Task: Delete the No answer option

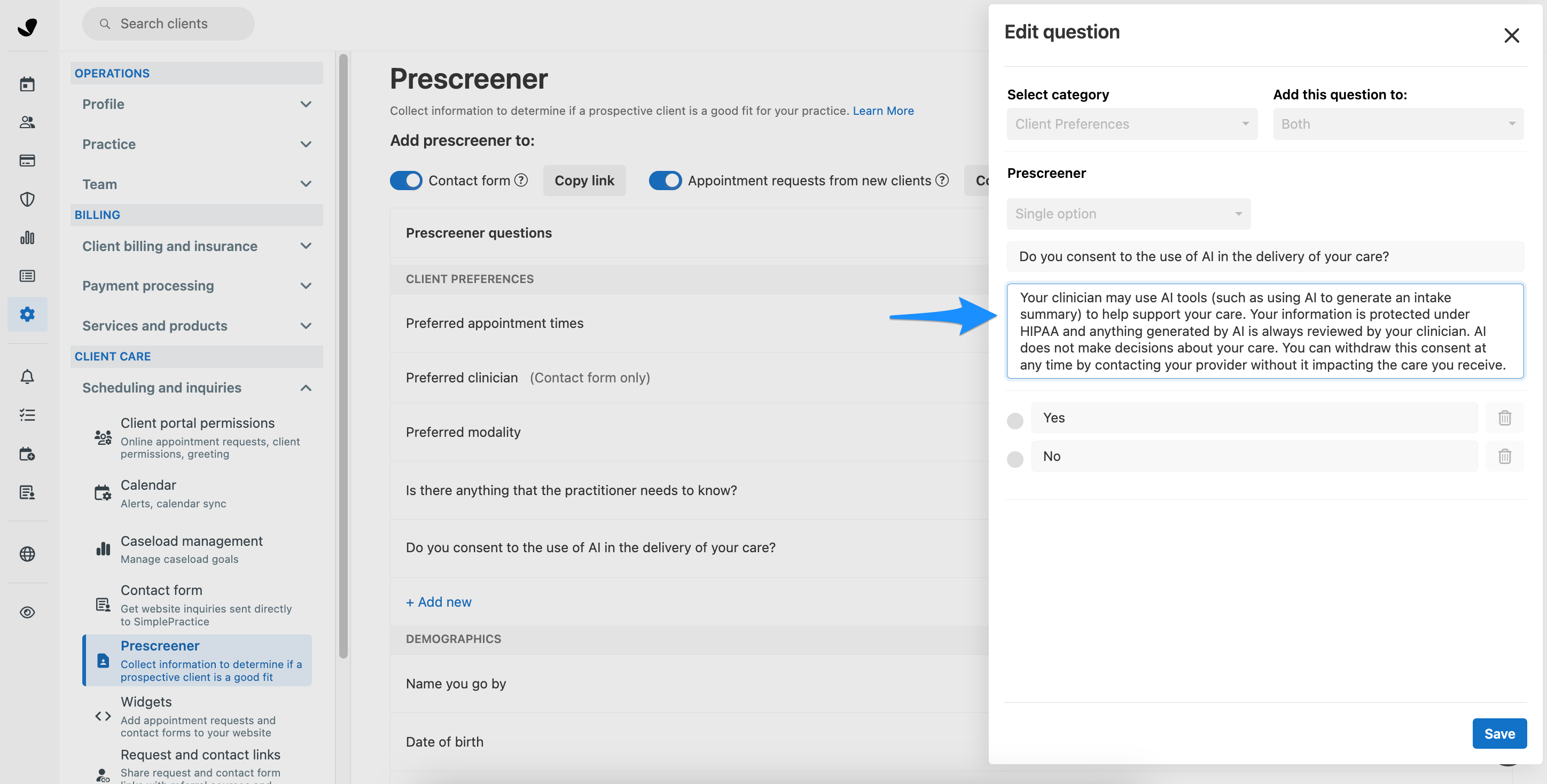Action: point(1504,456)
